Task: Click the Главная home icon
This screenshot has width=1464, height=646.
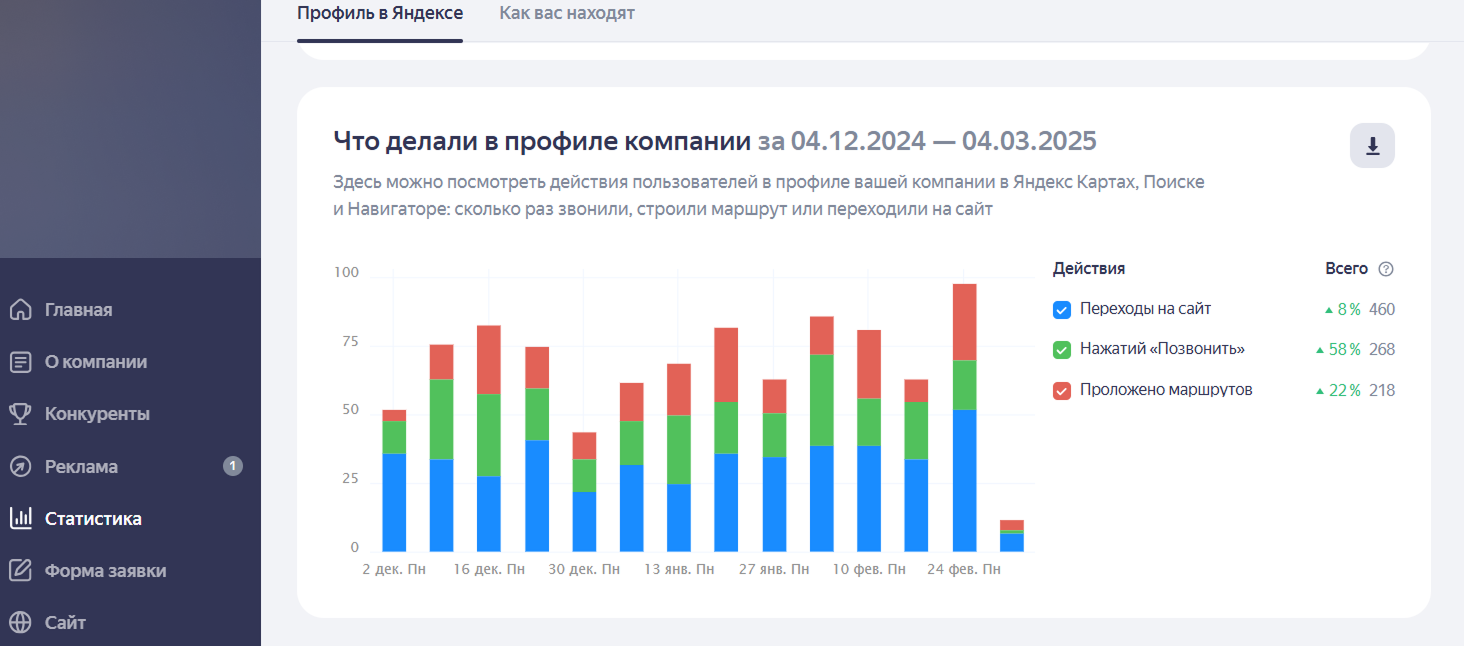Action: click(x=20, y=310)
